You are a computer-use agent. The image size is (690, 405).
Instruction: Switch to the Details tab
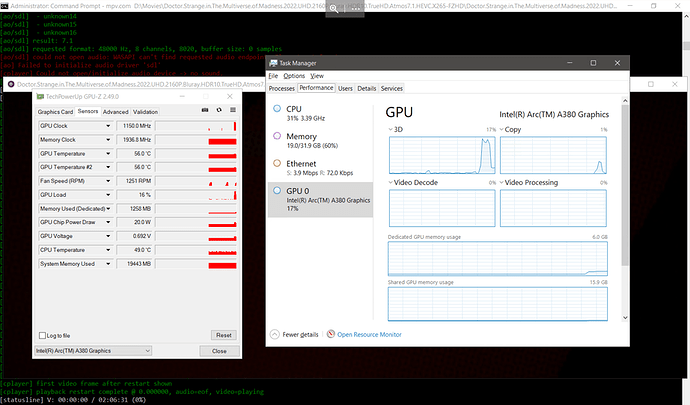tap(367, 88)
